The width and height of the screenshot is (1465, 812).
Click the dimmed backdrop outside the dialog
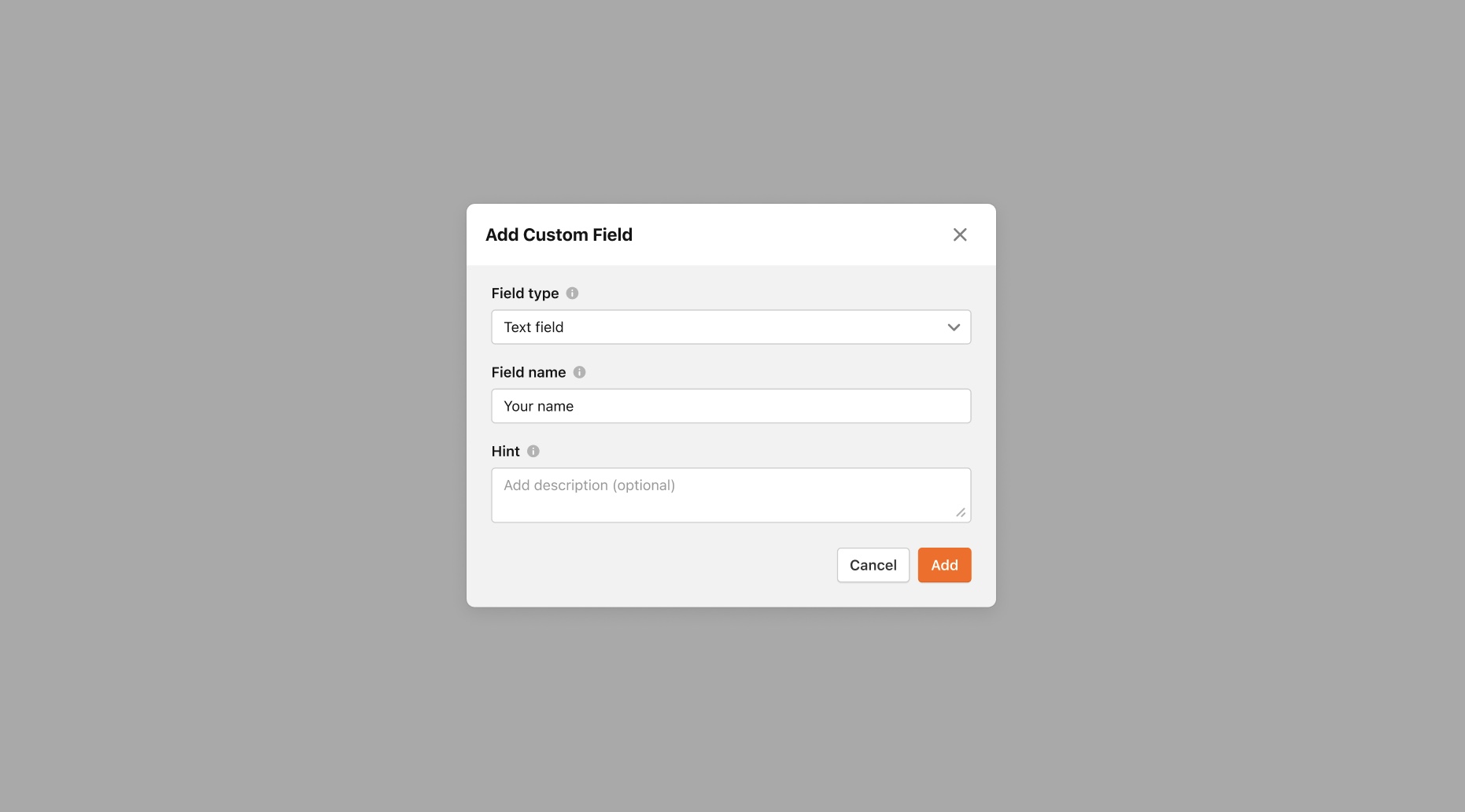tap(236, 393)
